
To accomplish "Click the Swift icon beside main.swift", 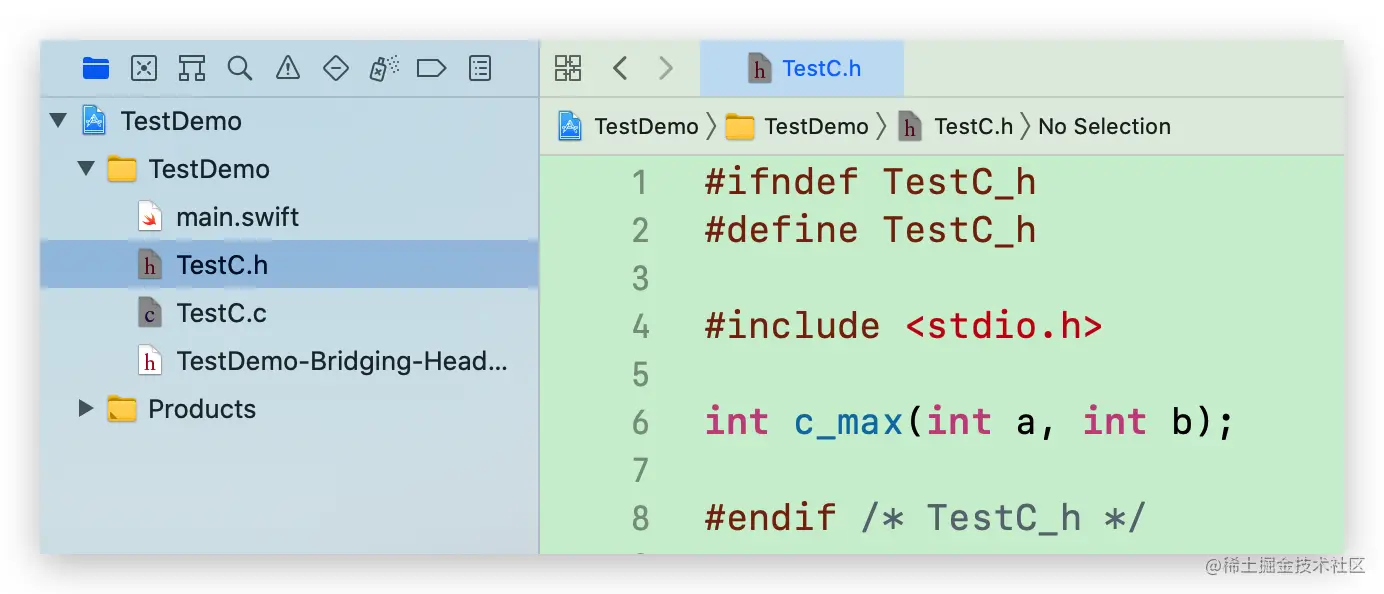I will (150, 217).
